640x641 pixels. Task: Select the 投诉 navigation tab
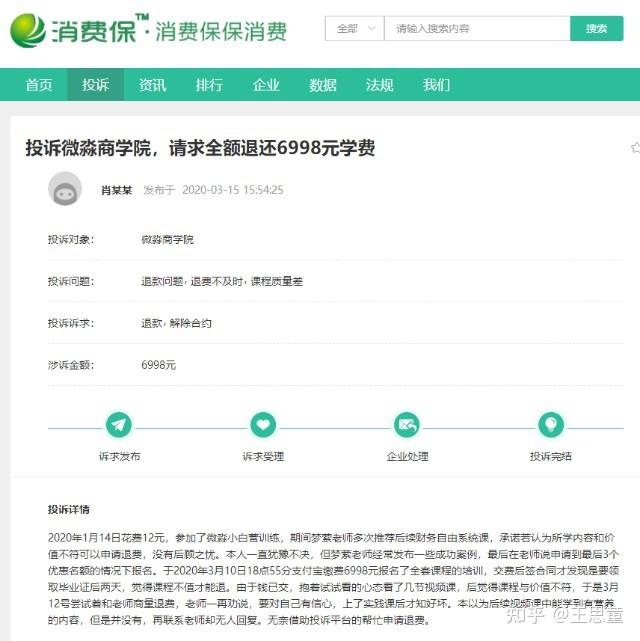coord(95,85)
